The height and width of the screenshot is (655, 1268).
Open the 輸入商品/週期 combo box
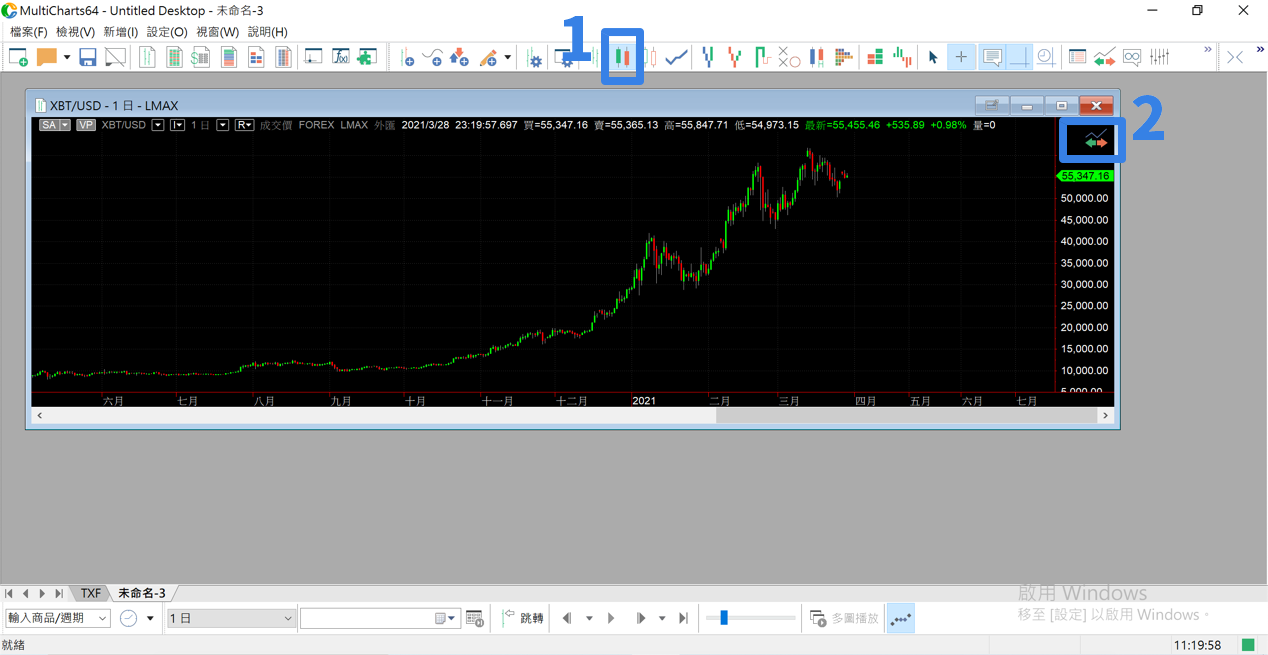click(57, 618)
